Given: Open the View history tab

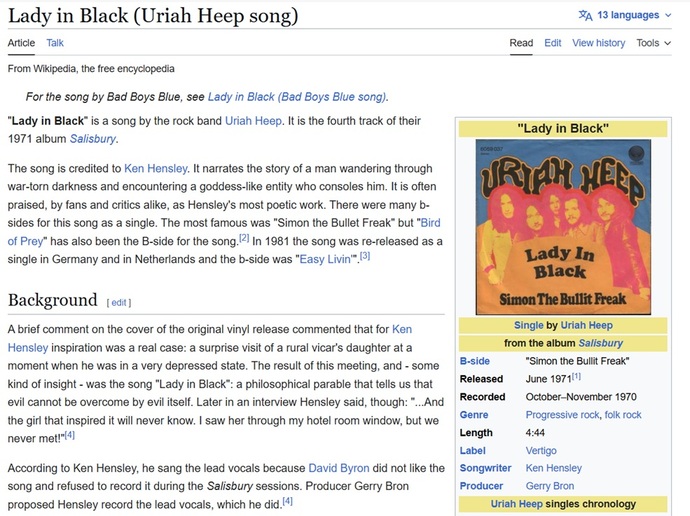Looking at the screenshot, I should coord(598,43).
